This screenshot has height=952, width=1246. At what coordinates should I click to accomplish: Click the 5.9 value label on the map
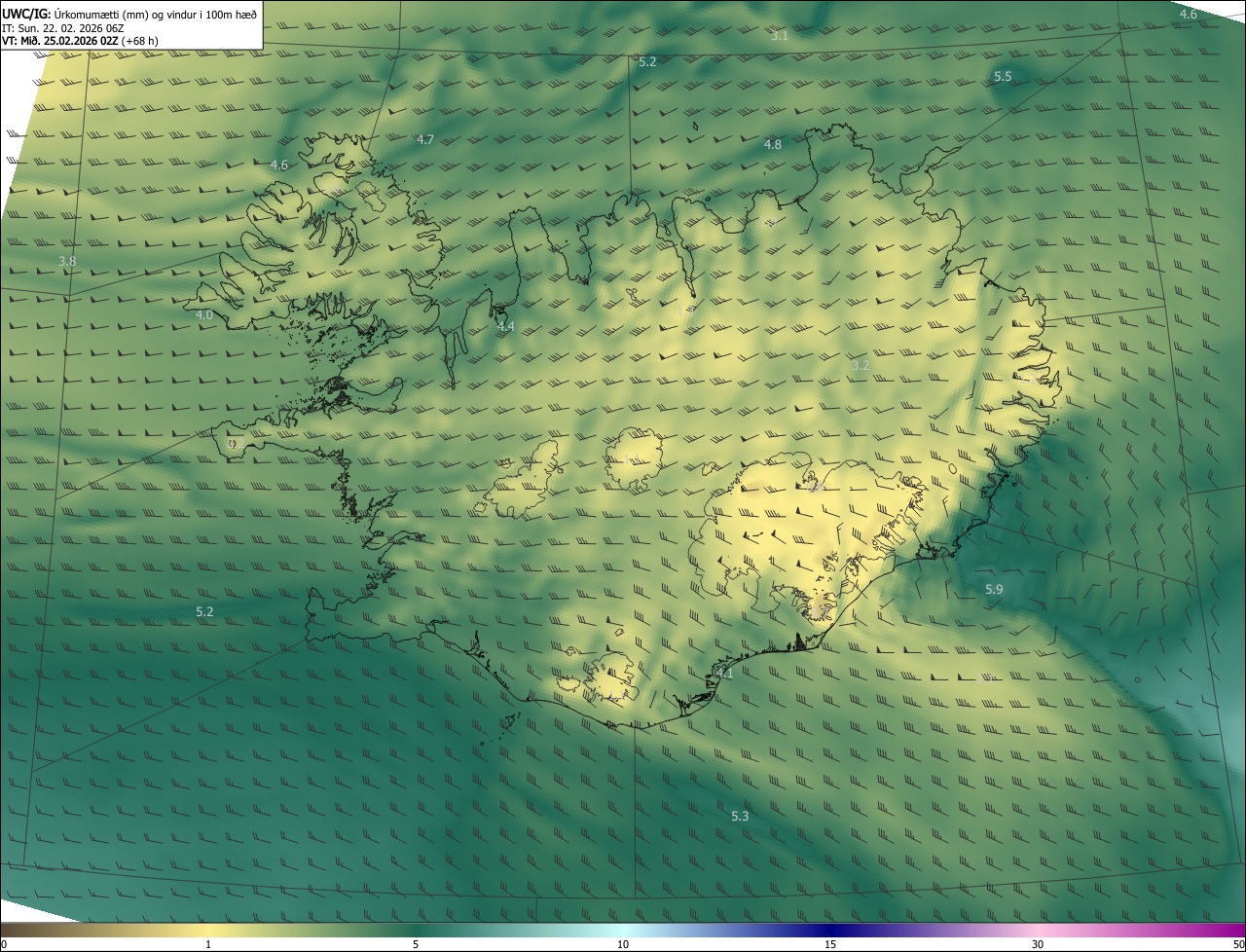pos(994,589)
